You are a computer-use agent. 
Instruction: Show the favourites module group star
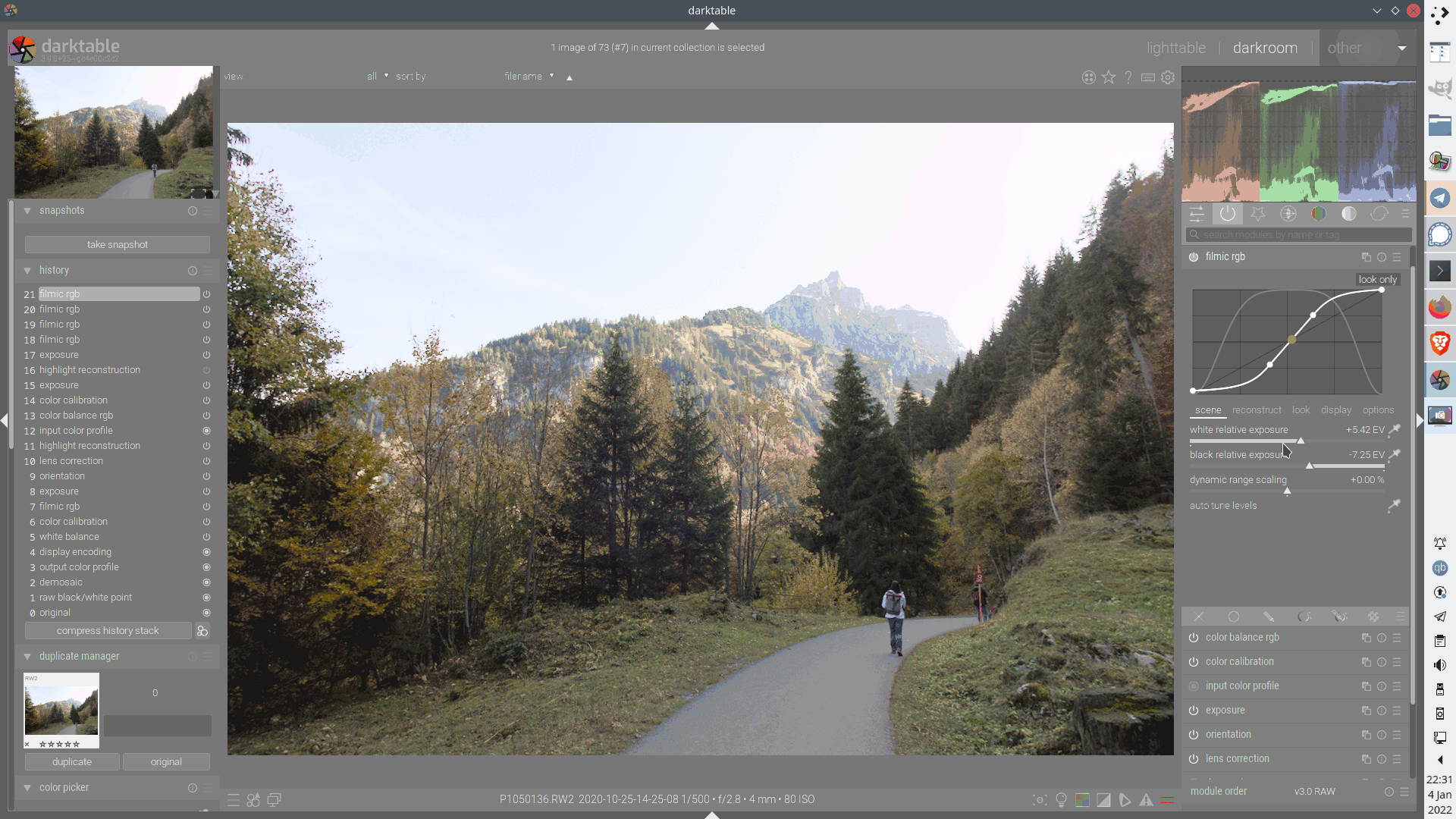click(x=1258, y=214)
